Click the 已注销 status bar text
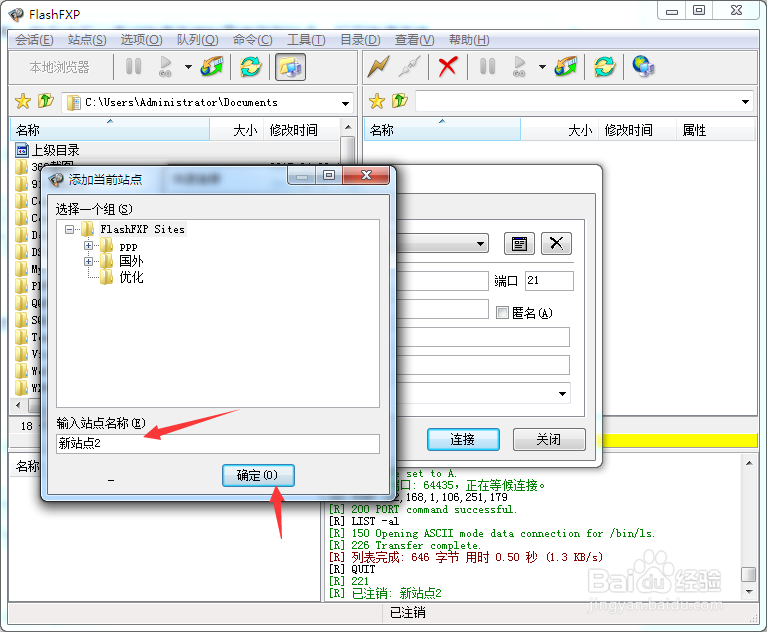Image resolution: width=767 pixels, height=632 pixels. (x=407, y=612)
